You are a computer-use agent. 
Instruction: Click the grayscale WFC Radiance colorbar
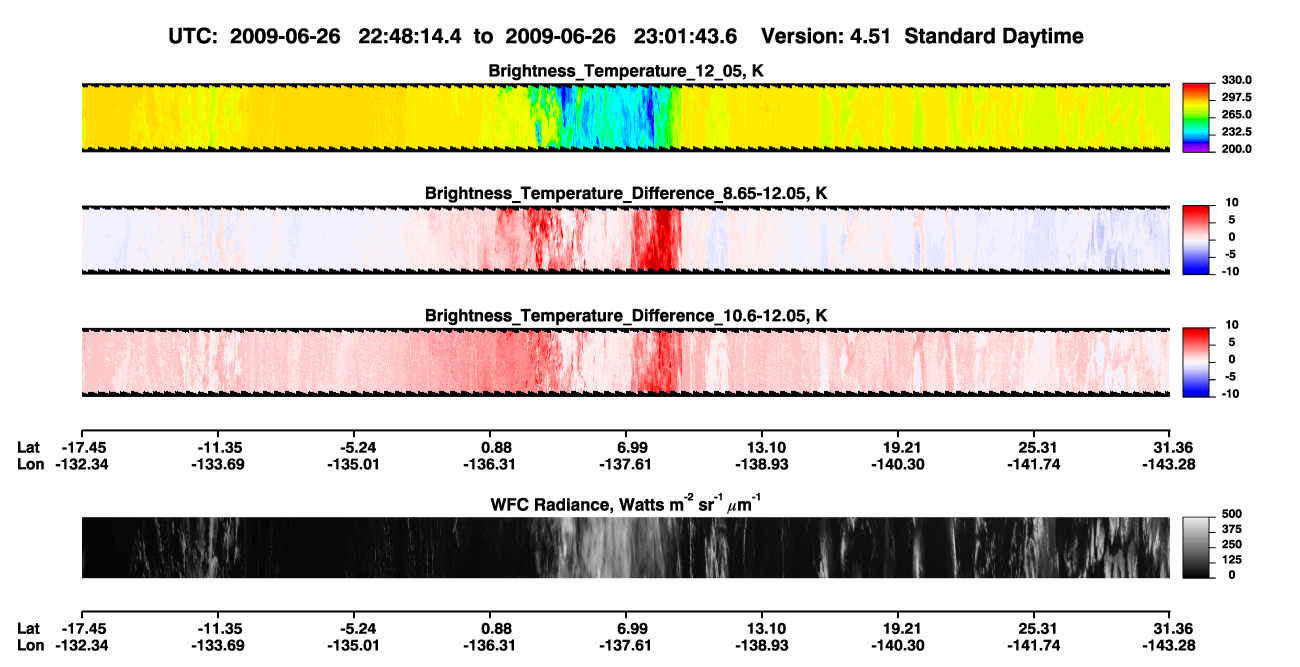[1196, 547]
